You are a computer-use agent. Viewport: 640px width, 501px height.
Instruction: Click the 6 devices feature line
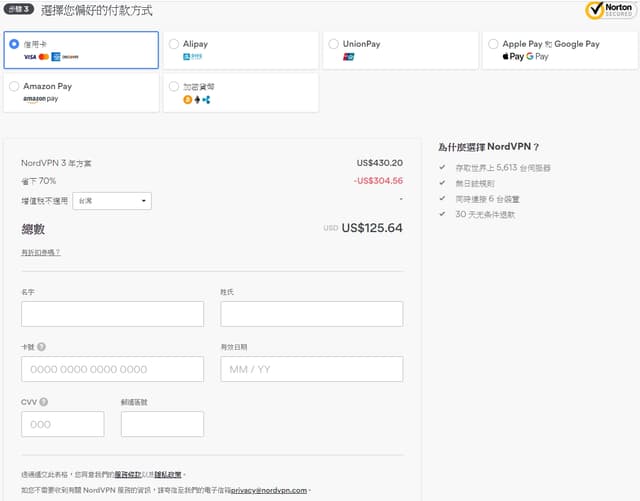coord(487,199)
